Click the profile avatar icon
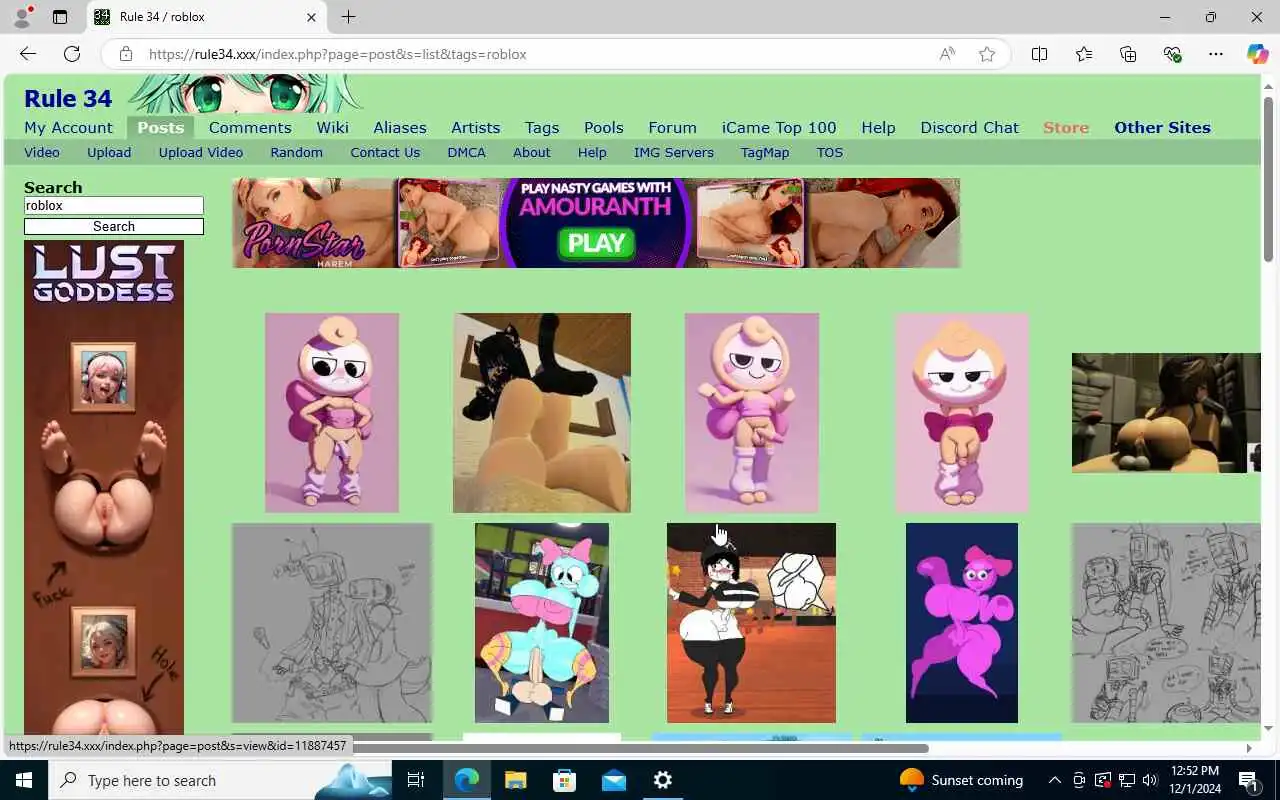Screen dimensions: 1280x800 [x=22, y=17]
